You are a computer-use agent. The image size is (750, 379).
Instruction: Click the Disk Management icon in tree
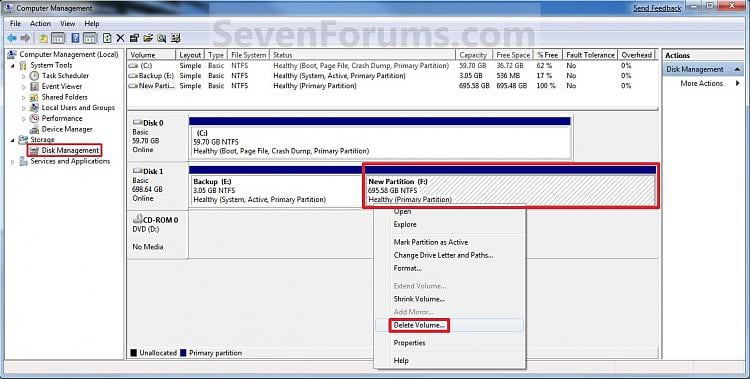click(34, 150)
